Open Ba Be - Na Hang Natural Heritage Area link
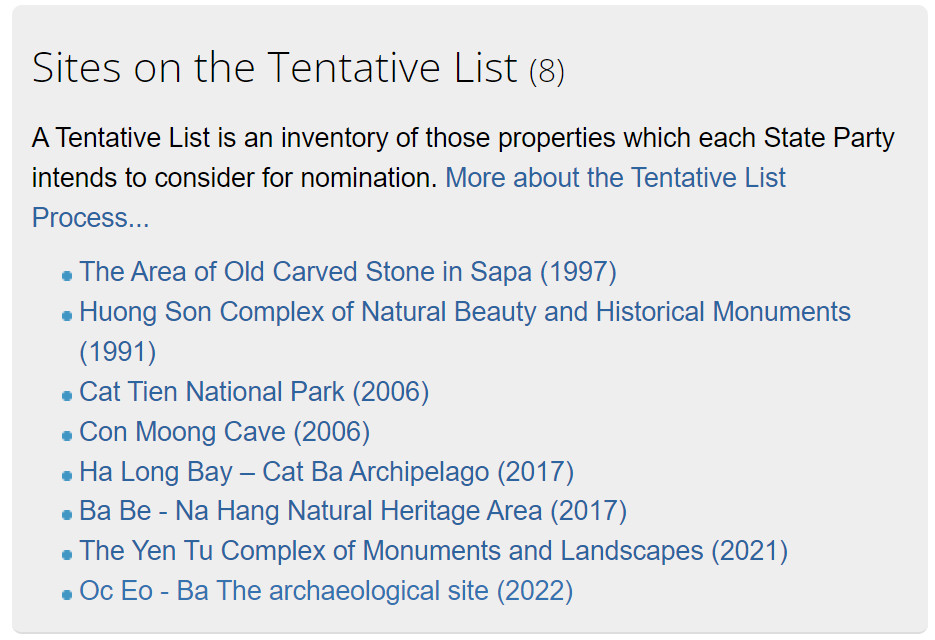The width and height of the screenshot is (935, 640). (x=353, y=511)
